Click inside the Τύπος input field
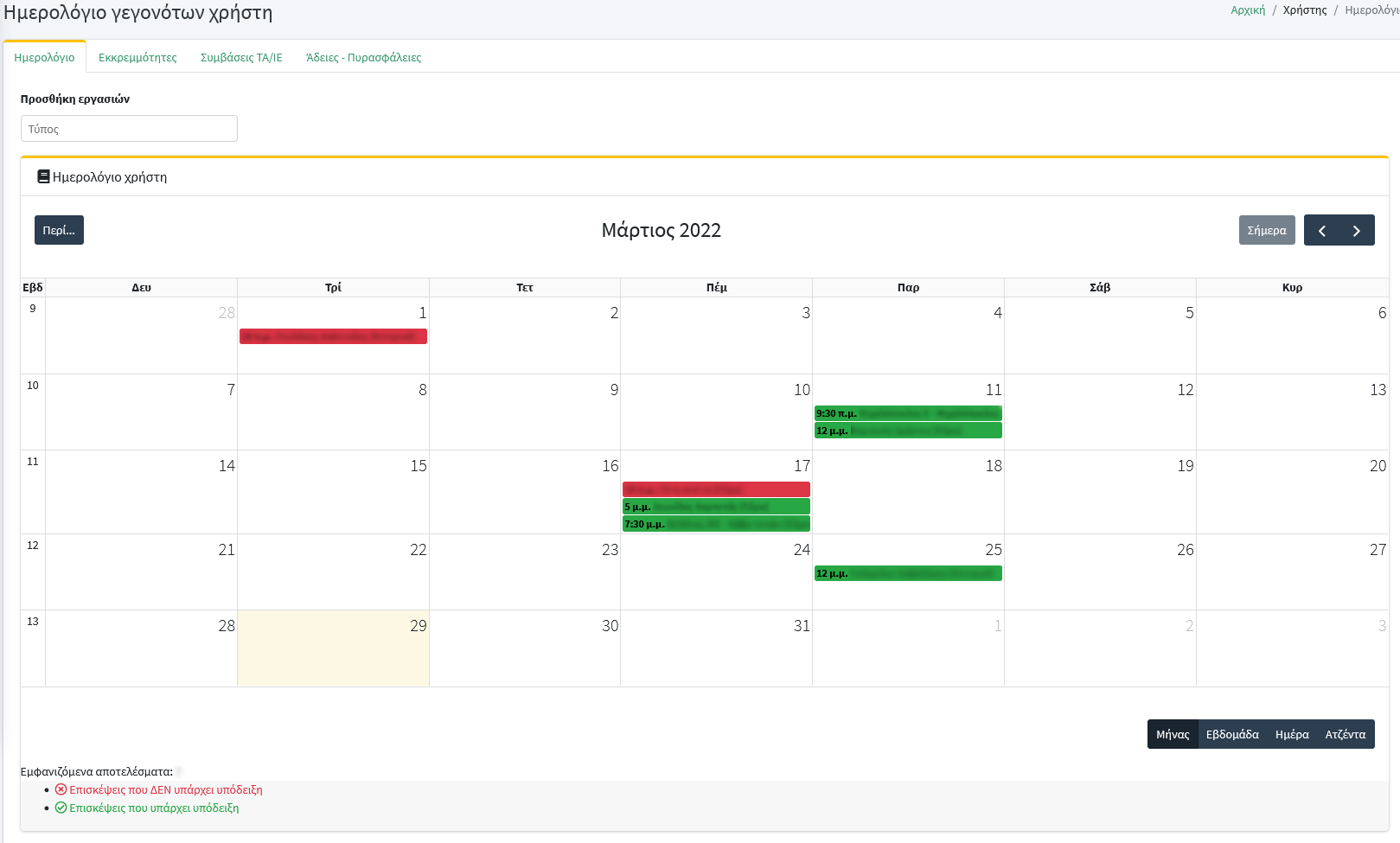 click(x=128, y=128)
